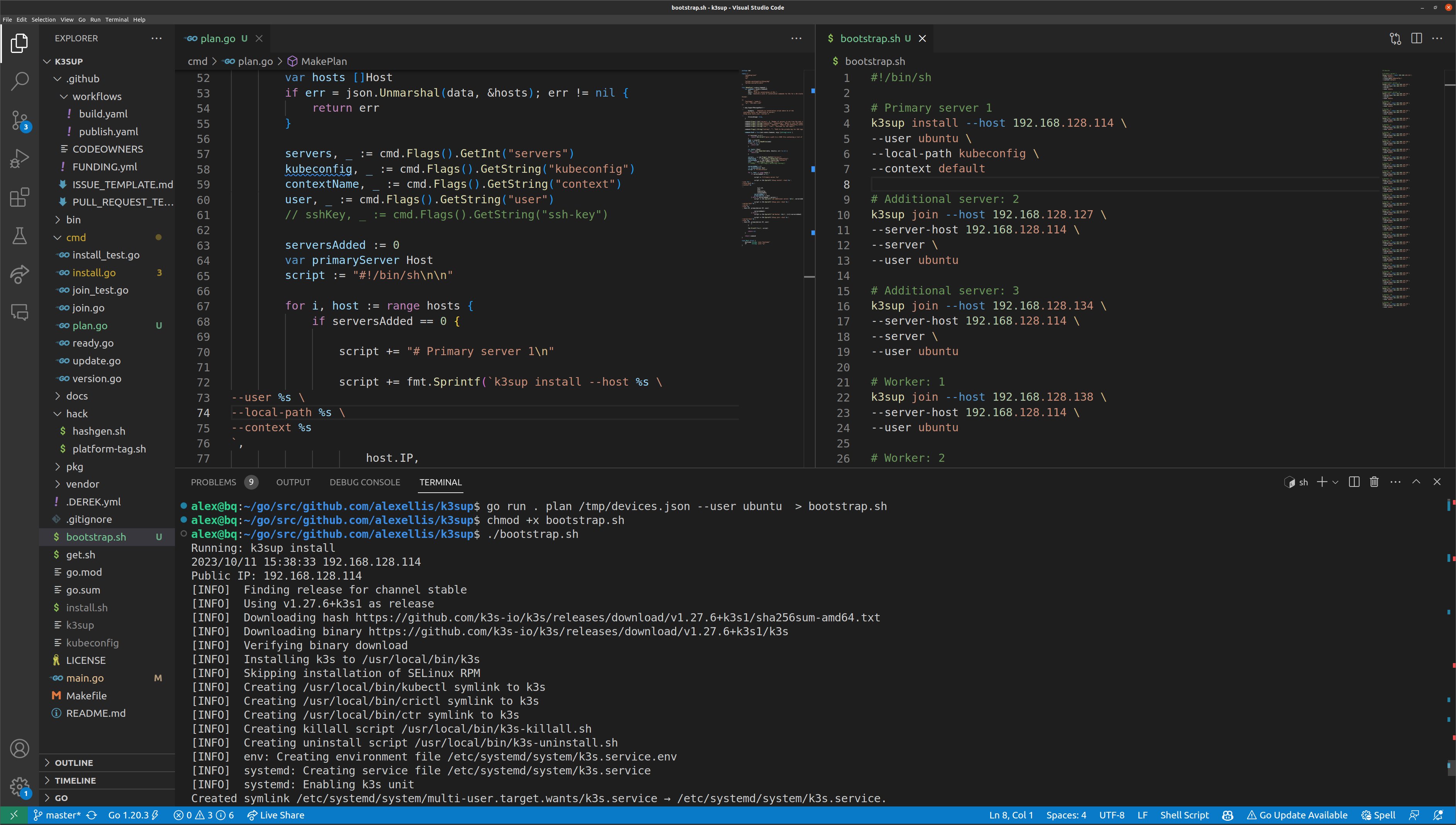Open the Remote Explorer activity bar icon
The width and height of the screenshot is (1456, 825).
coord(19,312)
